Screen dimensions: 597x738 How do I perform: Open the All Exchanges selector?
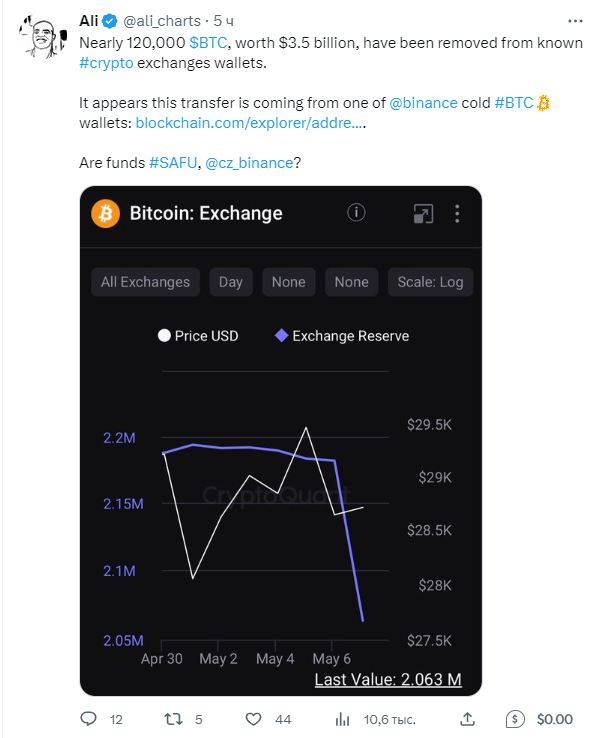pyautogui.click(x=145, y=282)
